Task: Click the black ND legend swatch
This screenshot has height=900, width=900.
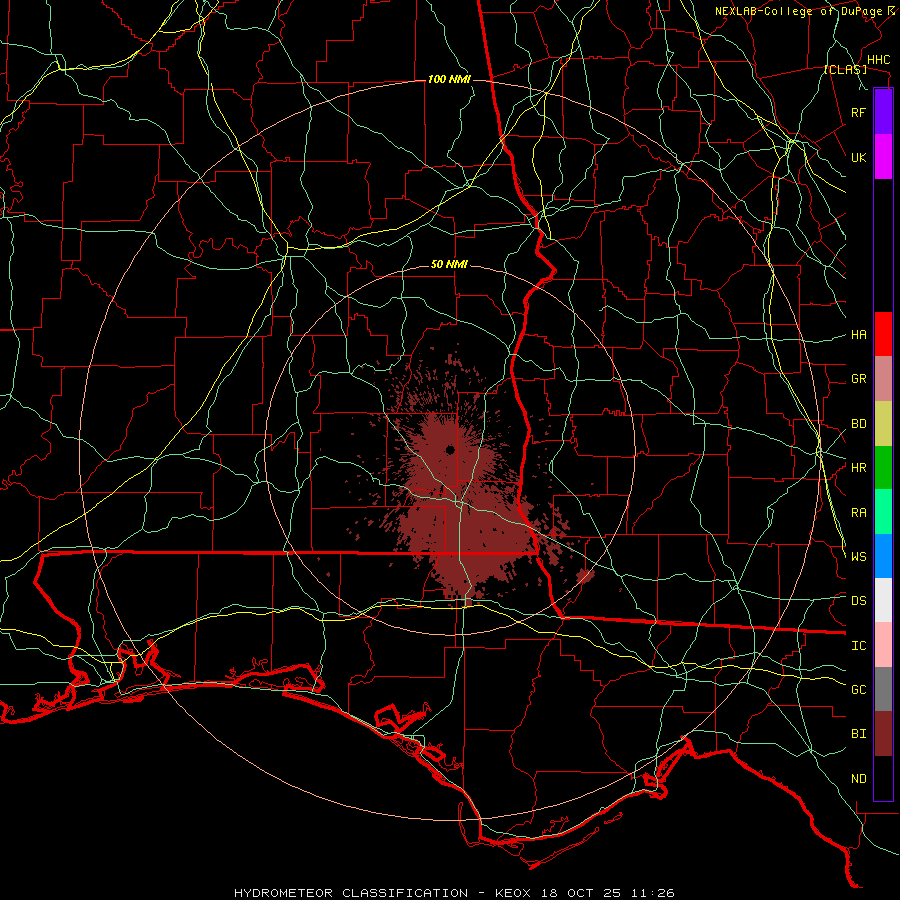Action: coord(883,778)
